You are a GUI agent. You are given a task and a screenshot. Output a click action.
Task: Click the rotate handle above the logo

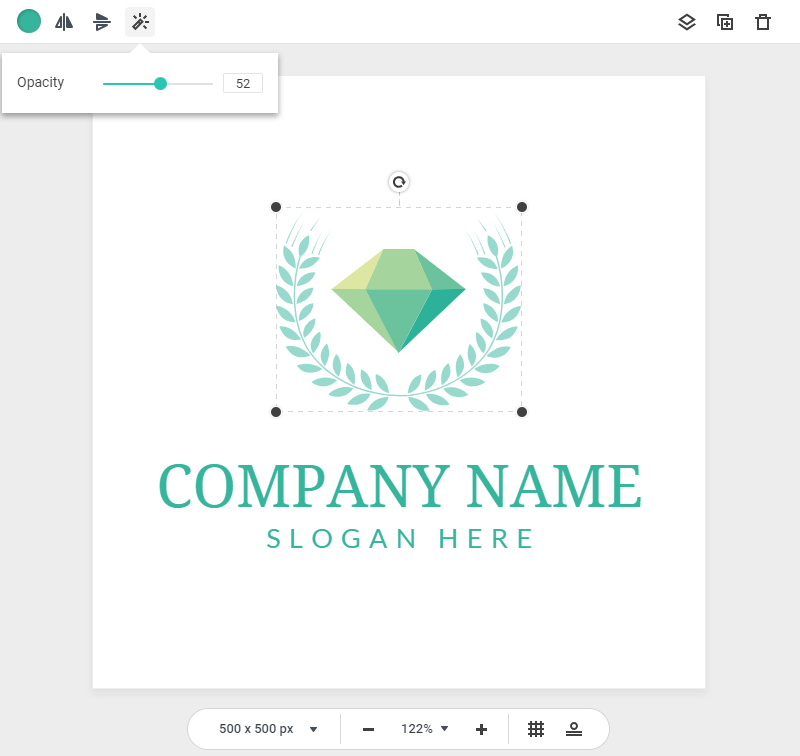(399, 182)
